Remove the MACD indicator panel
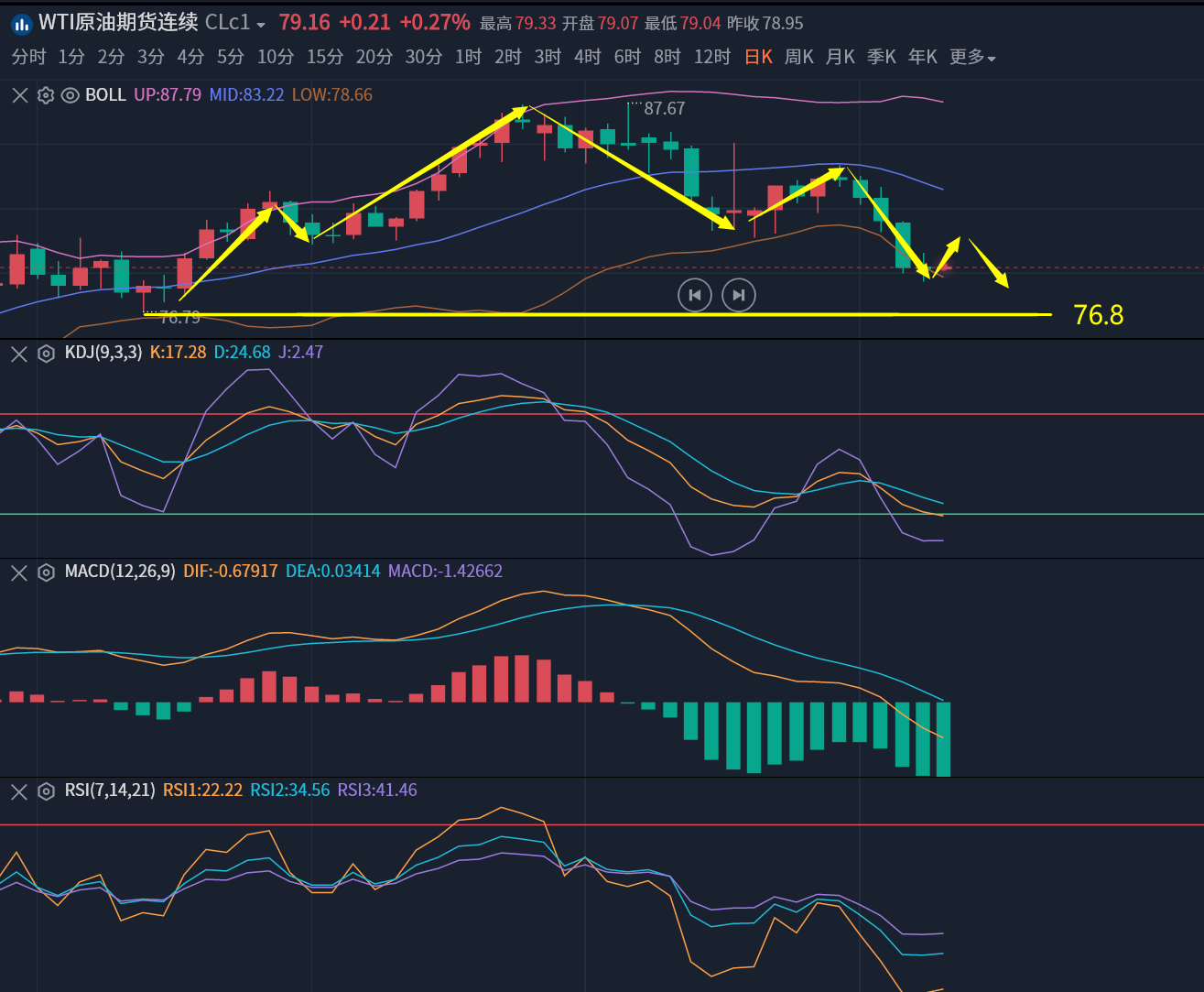1204x992 pixels. (x=19, y=572)
